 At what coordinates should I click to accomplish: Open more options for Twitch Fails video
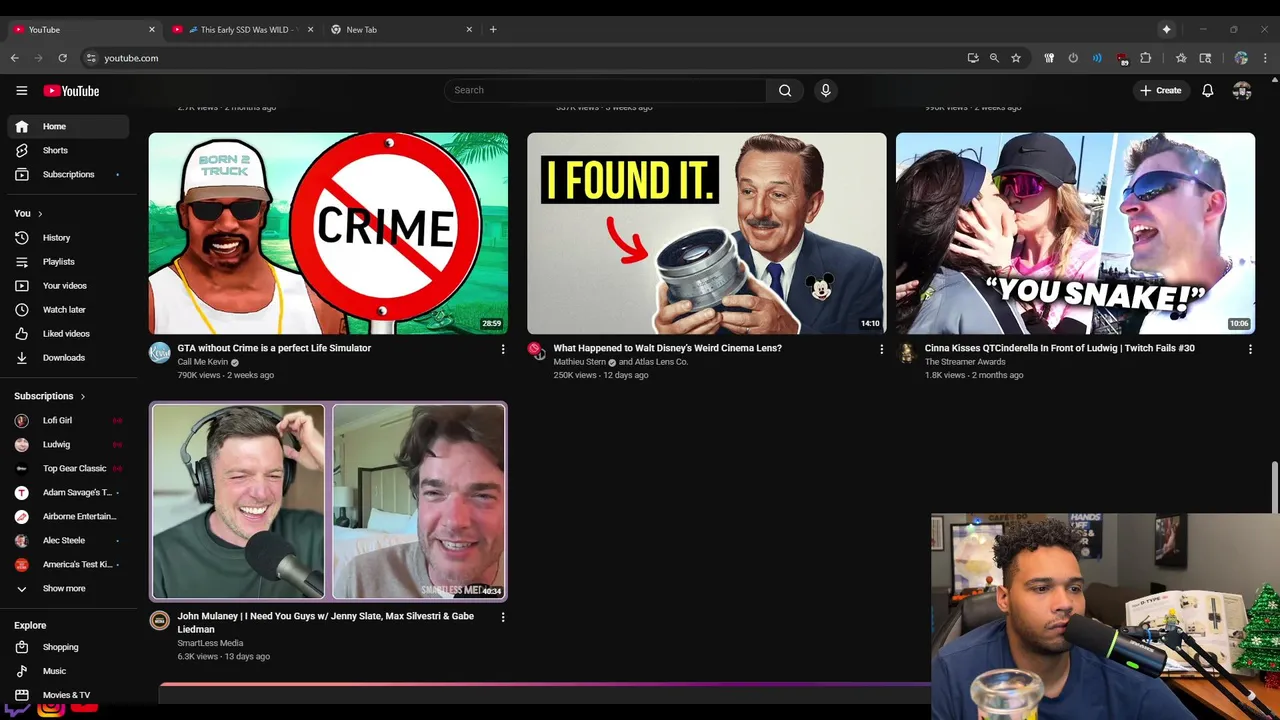pos(1250,349)
